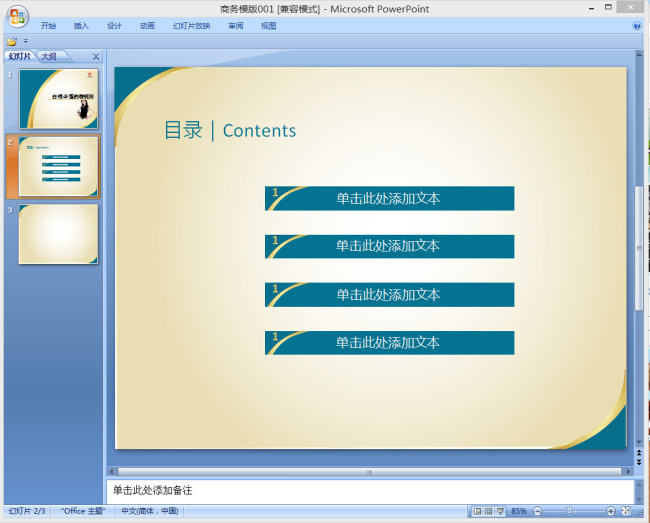The width and height of the screenshot is (650, 523).
Task: Open the 幻灯片放映 ribbon tab
Action: pyautogui.click(x=192, y=26)
